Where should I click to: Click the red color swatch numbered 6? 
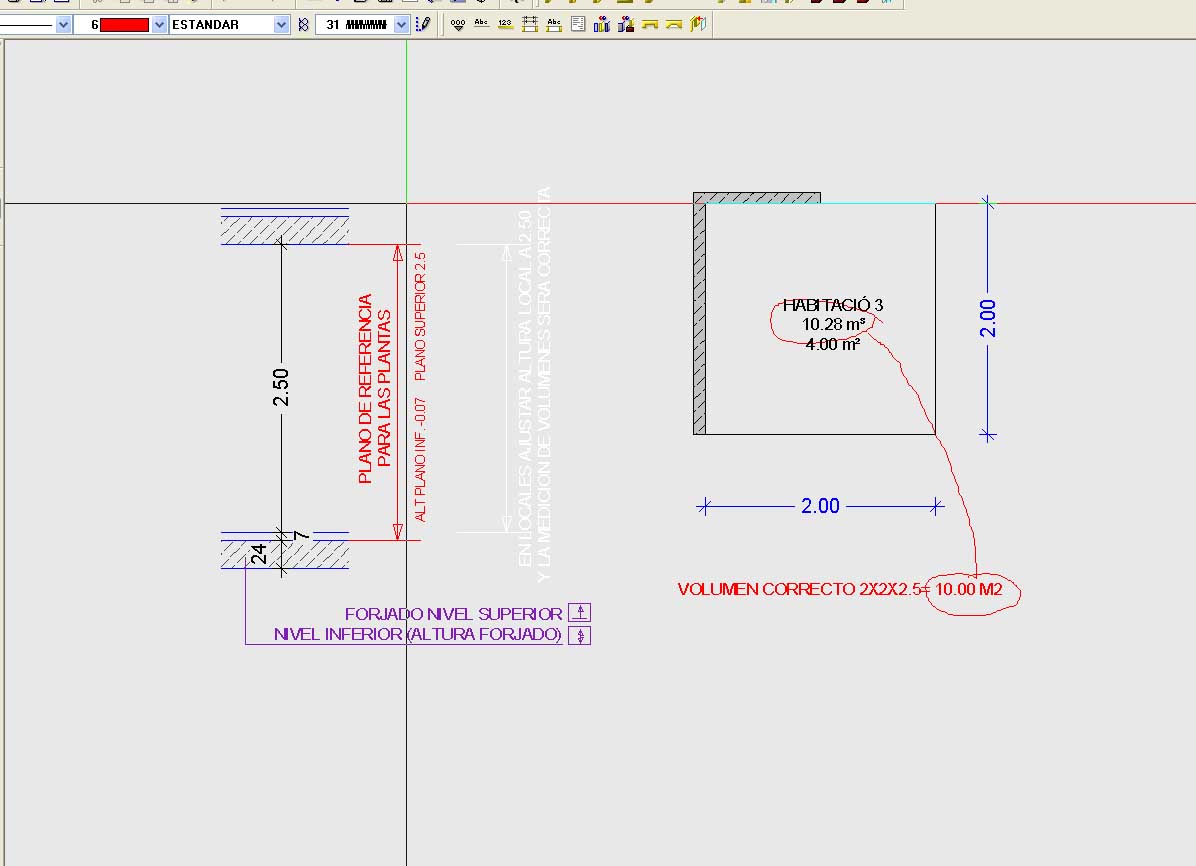[x=124, y=25]
